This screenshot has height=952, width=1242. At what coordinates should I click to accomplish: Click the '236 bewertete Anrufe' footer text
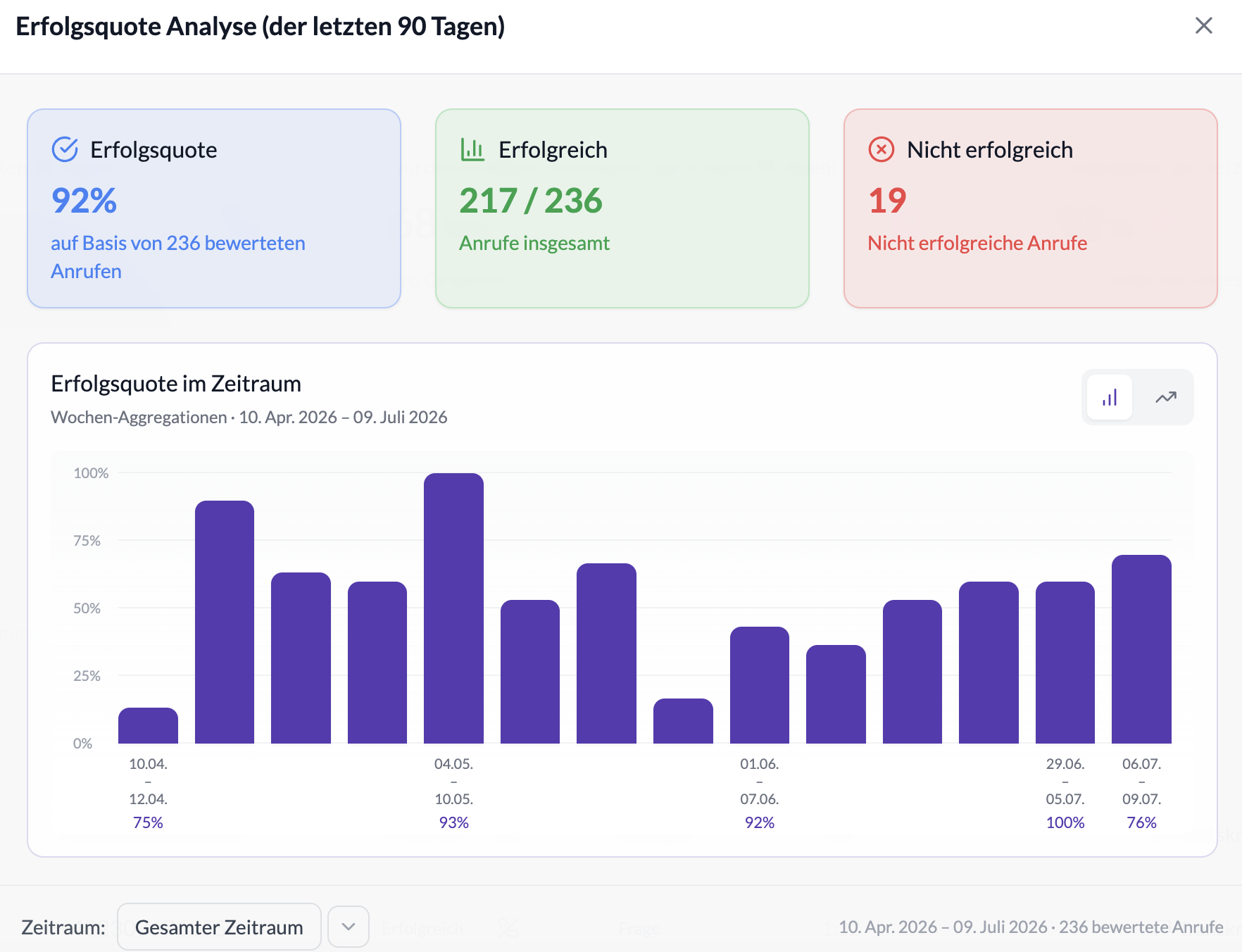1141,927
